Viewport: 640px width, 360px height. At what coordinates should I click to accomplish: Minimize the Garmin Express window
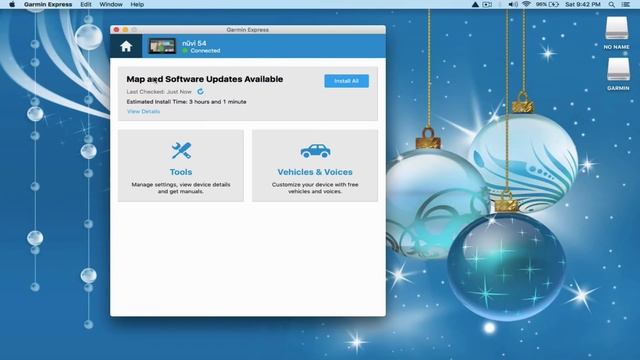(125, 30)
